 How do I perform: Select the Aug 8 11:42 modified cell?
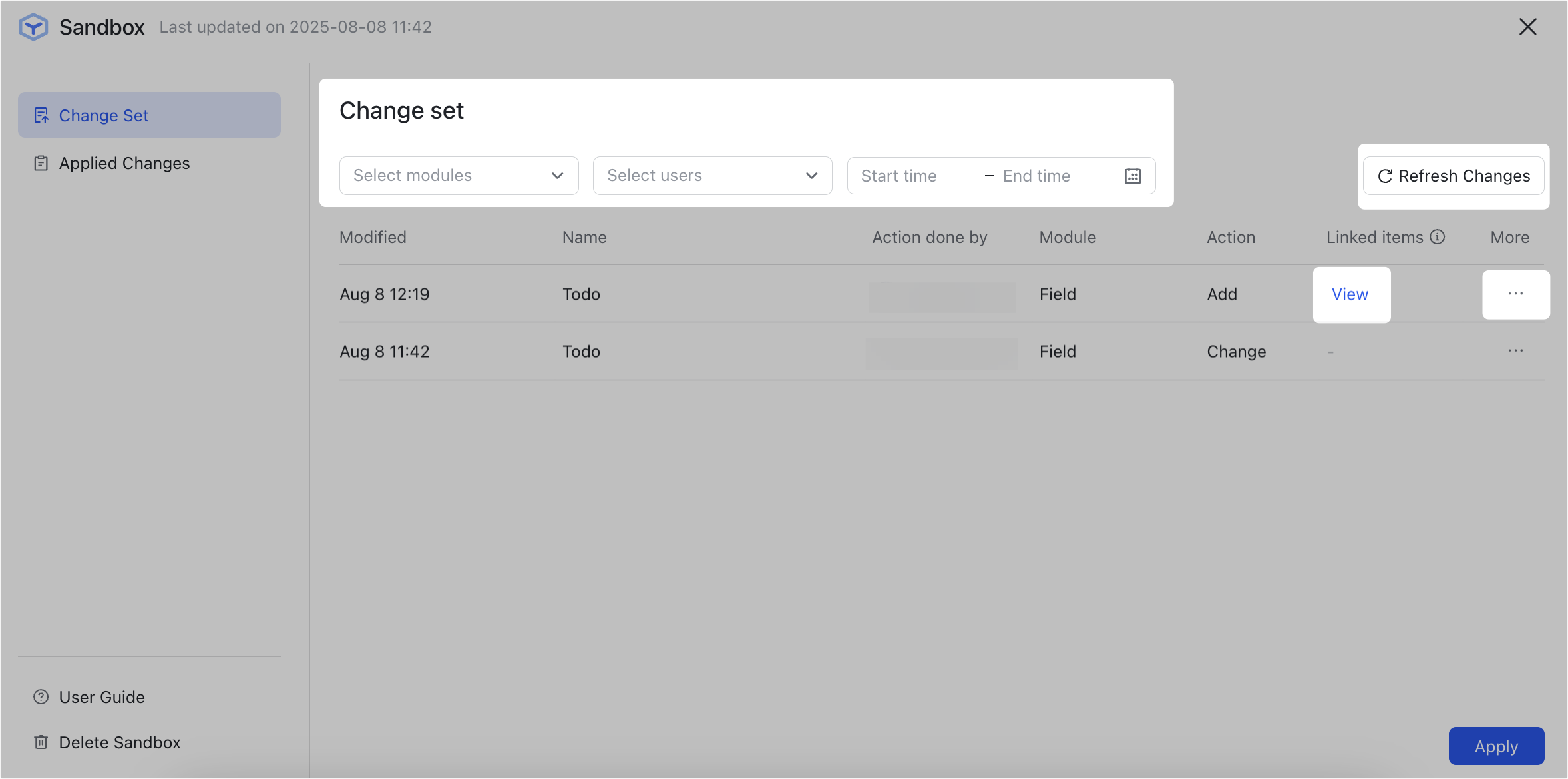[x=385, y=352]
